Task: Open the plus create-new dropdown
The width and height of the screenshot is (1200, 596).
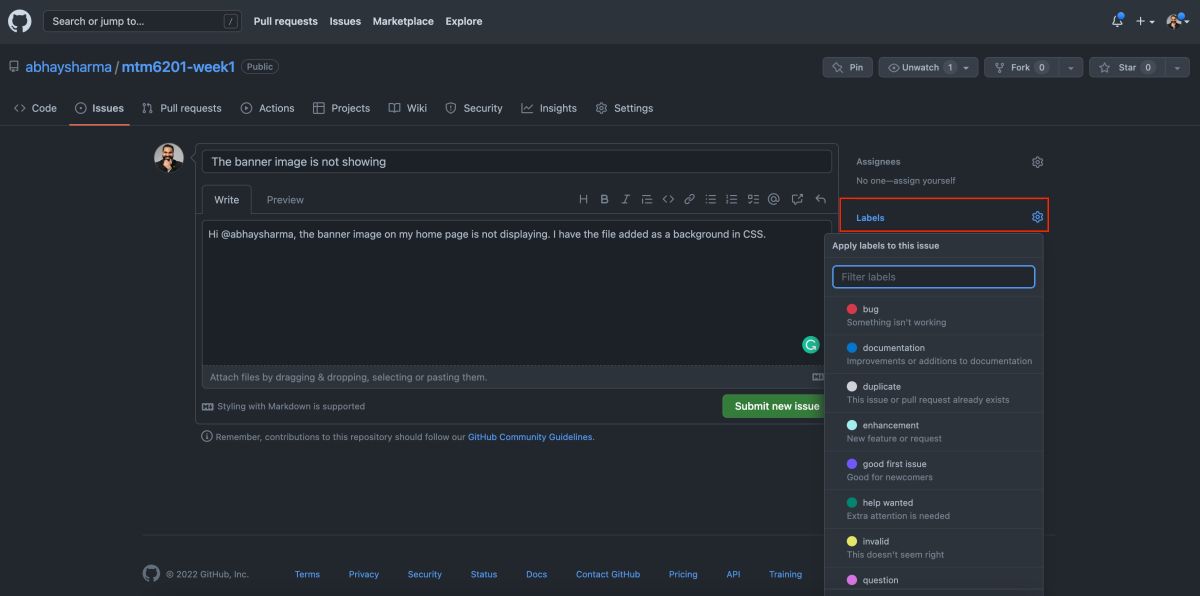Action: pos(1145,21)
